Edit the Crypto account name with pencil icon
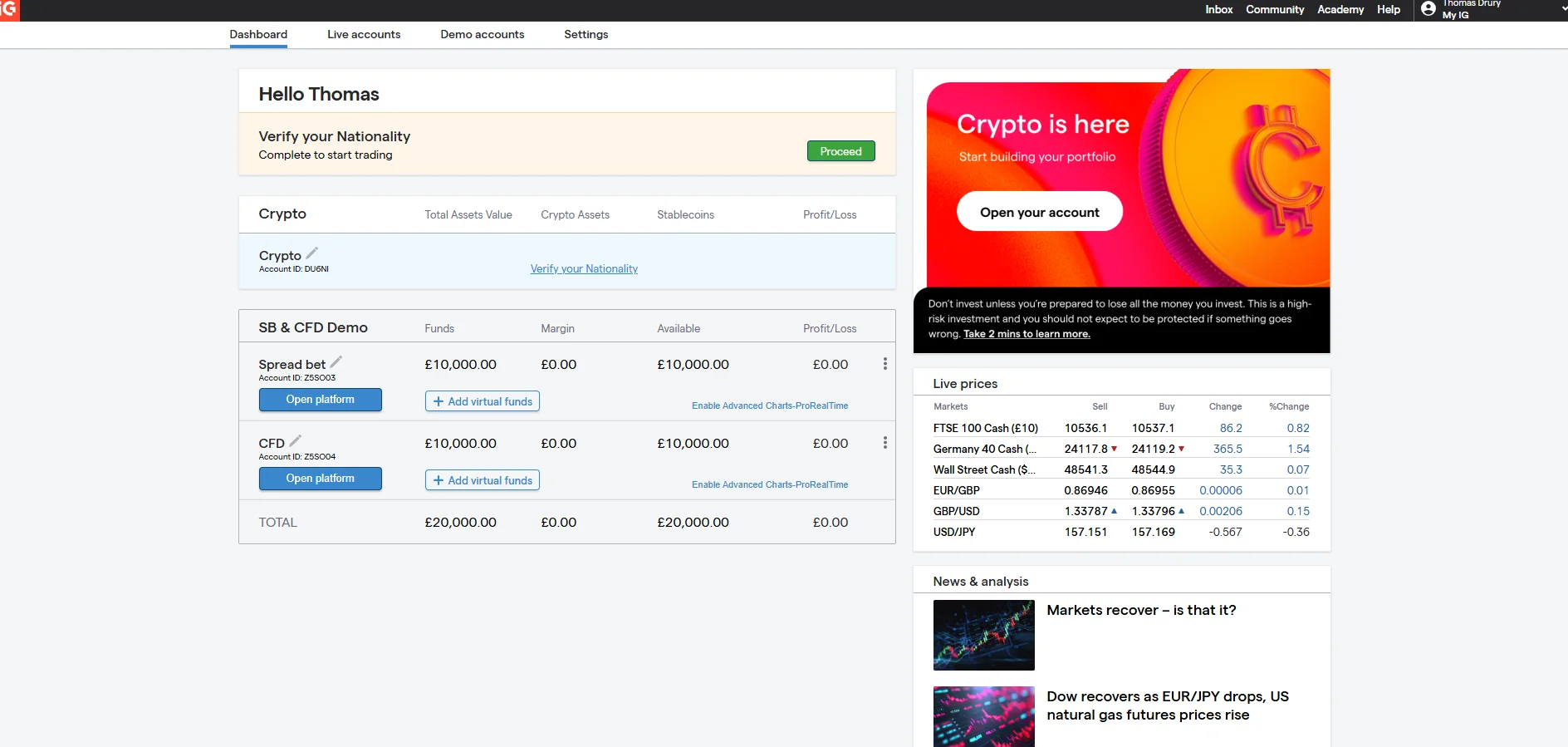The width and height of the screenshot is (1568, 747). pos(312,253)
